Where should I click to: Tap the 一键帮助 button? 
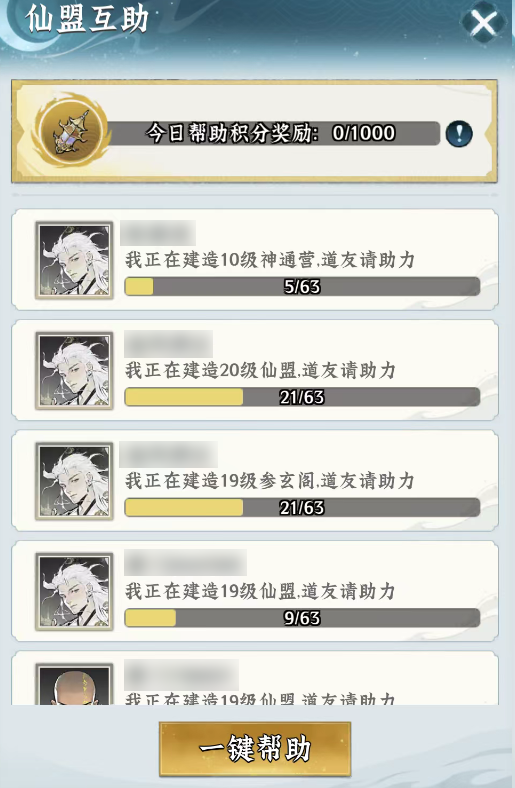point(255,749)
